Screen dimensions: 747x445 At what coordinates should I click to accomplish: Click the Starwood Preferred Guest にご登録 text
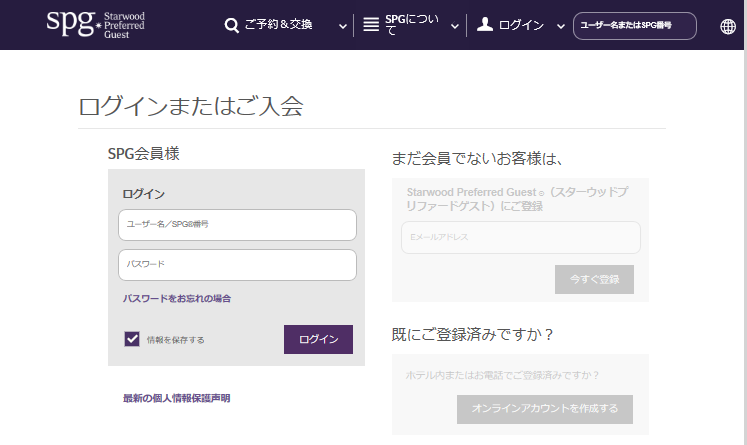[x=517, y=199]
